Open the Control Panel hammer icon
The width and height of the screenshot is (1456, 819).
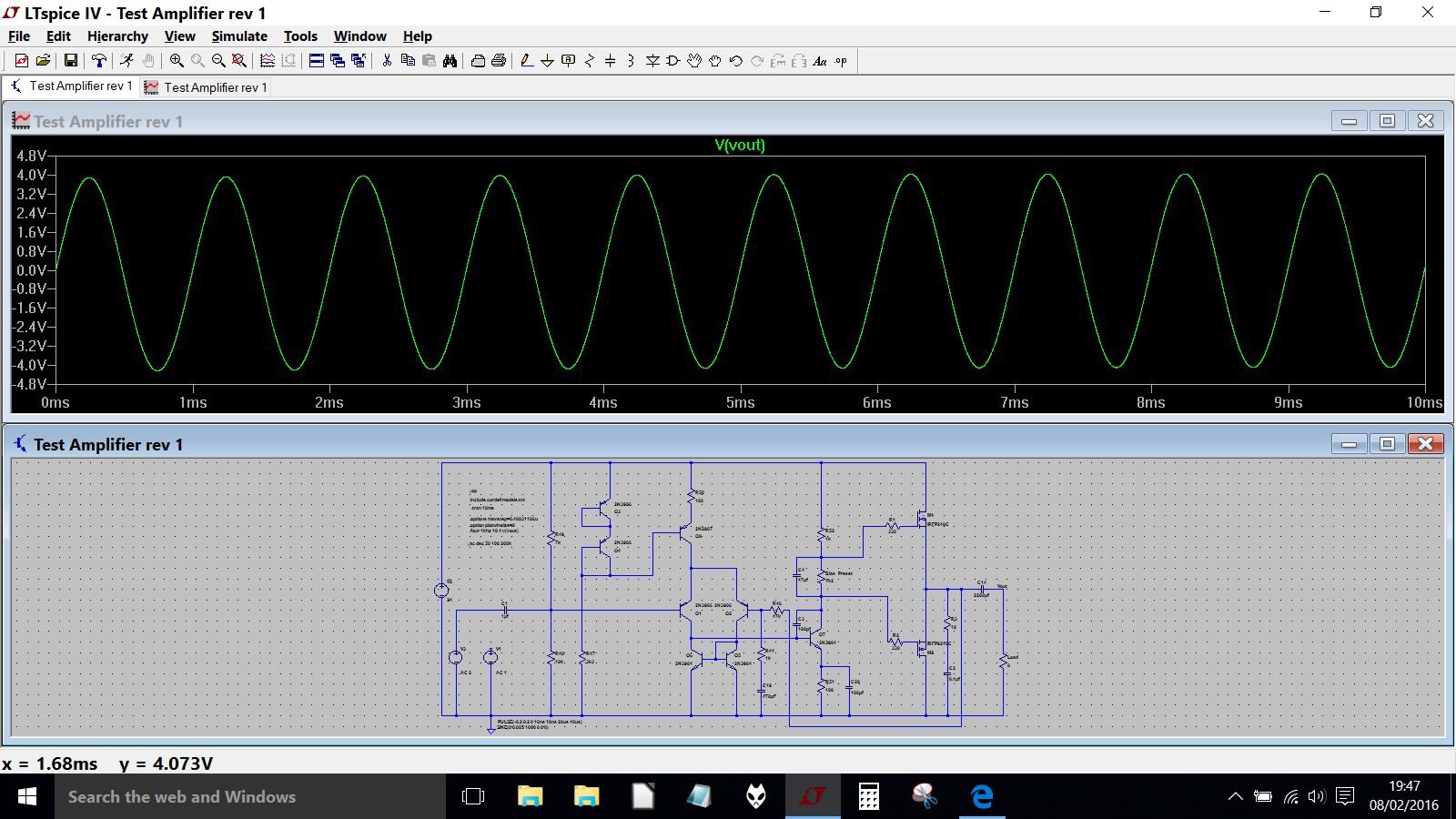[98, 61]
